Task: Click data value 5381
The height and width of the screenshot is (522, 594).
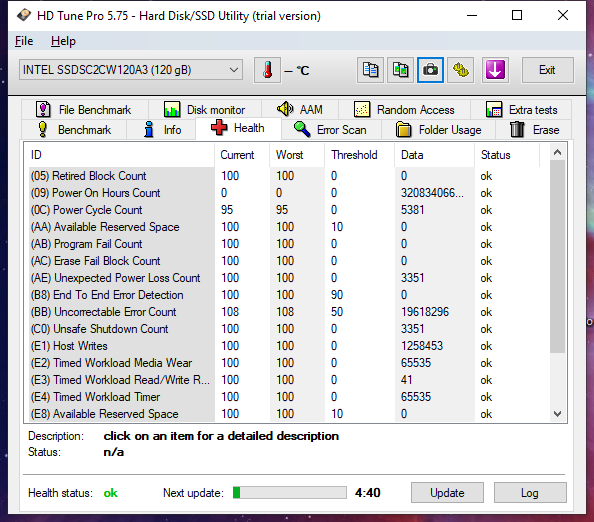Action: (413, 210)
